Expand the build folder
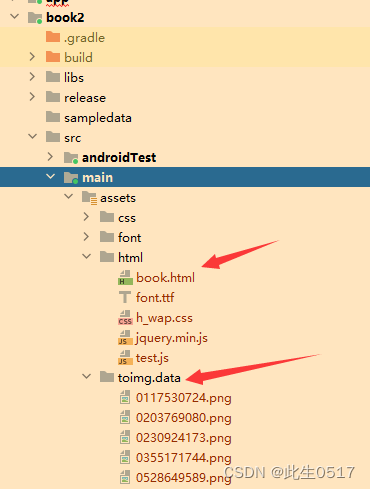 (x=32, y=57)
